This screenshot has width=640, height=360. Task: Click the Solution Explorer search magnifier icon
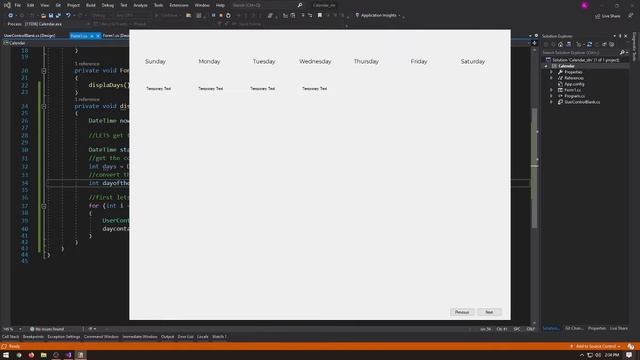coord(622,53)
